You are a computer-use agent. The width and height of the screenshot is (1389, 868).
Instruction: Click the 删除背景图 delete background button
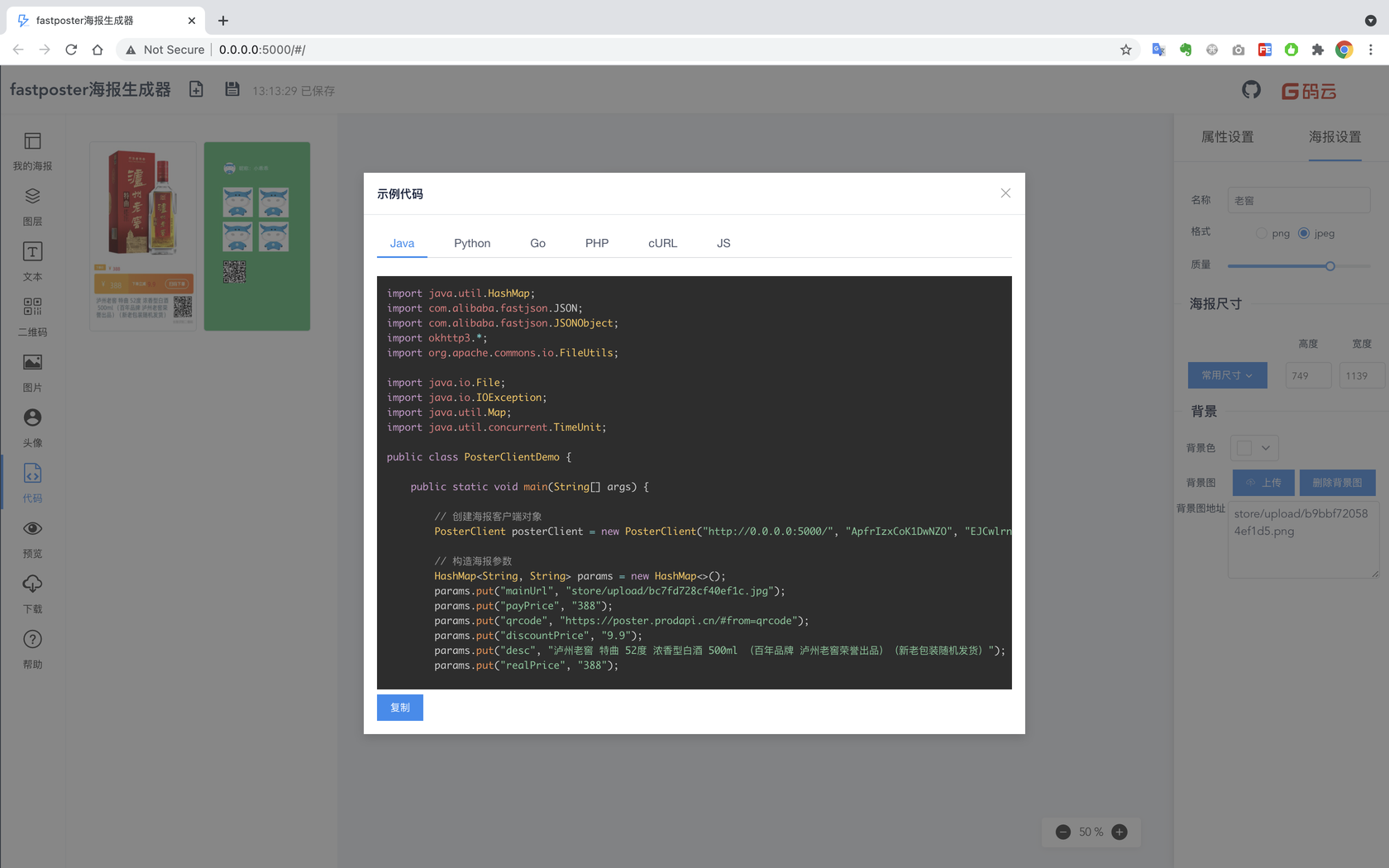(x=1337, y=482)
